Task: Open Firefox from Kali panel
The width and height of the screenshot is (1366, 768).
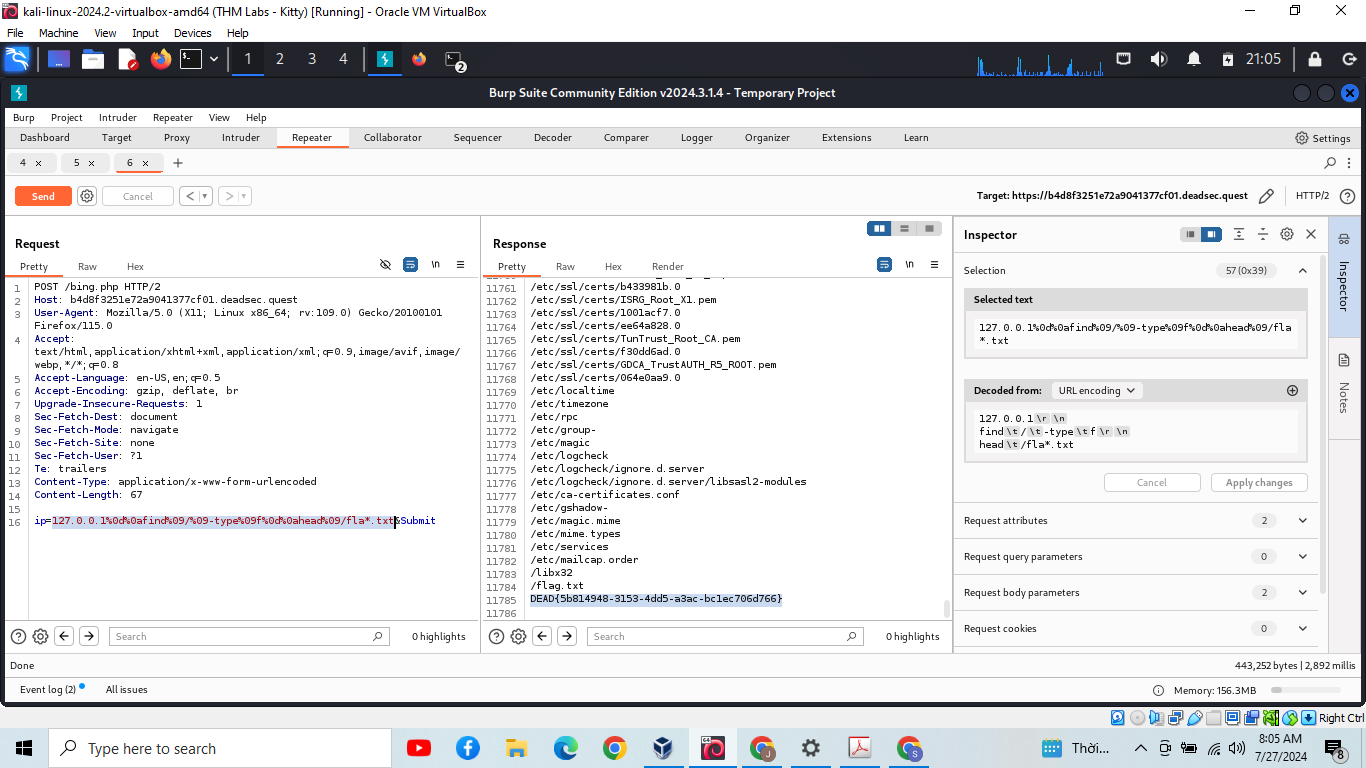Action: tap(161, 59)
